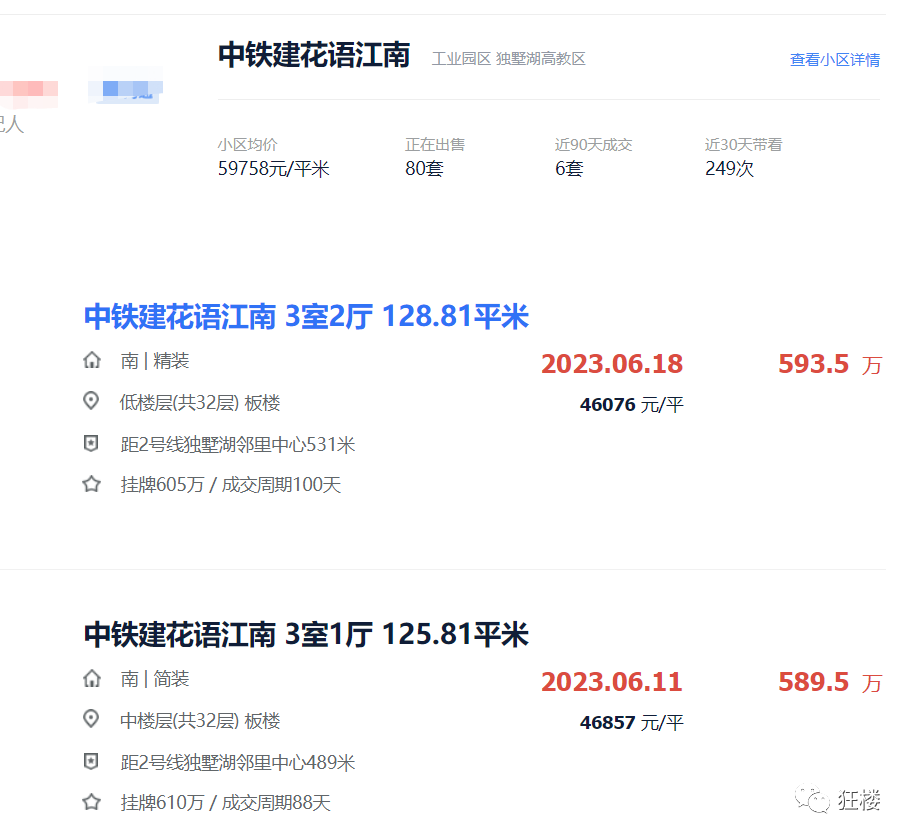Click the star icon beside 挂牌605万
The height and width of the screenshot is (840, 910).
pyautogui.click(x=92, y=484)
